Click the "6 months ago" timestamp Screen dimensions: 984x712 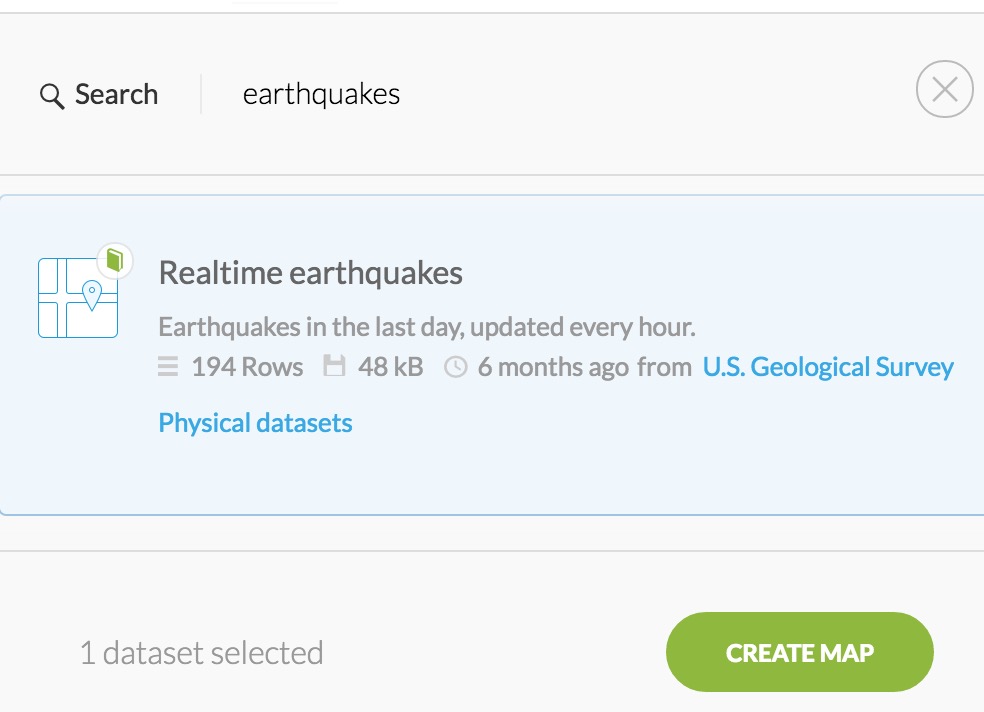pos(553,367)
